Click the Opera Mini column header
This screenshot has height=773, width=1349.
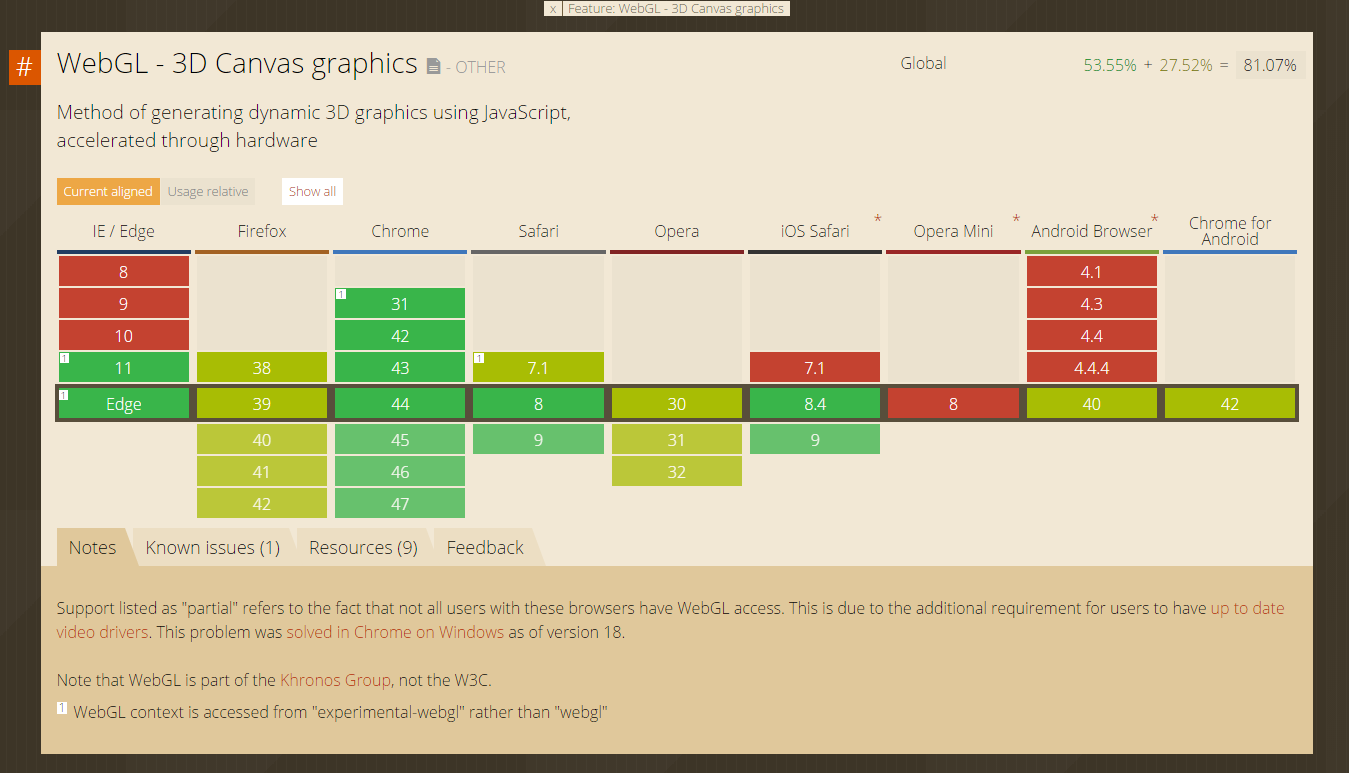pyautogui.click(x=953, y=231)
